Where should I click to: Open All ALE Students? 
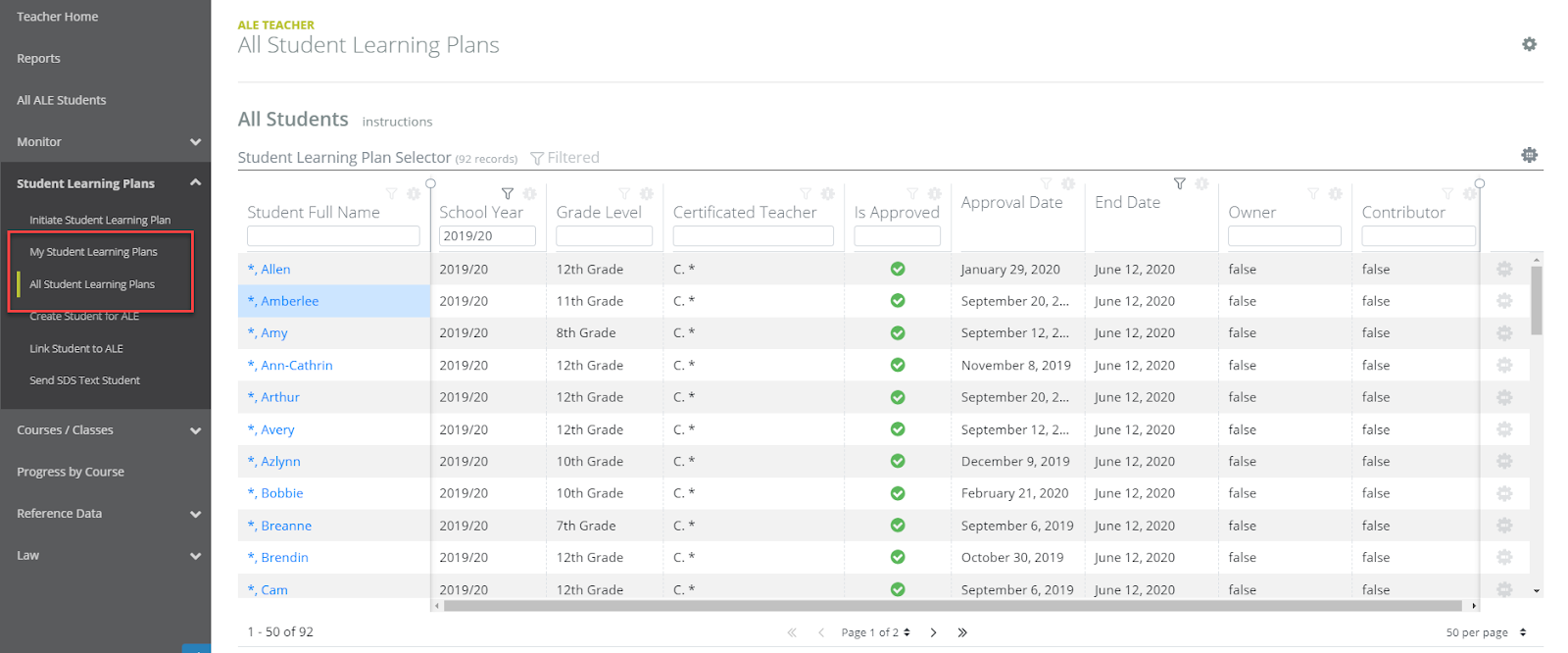tap(62, 100)
